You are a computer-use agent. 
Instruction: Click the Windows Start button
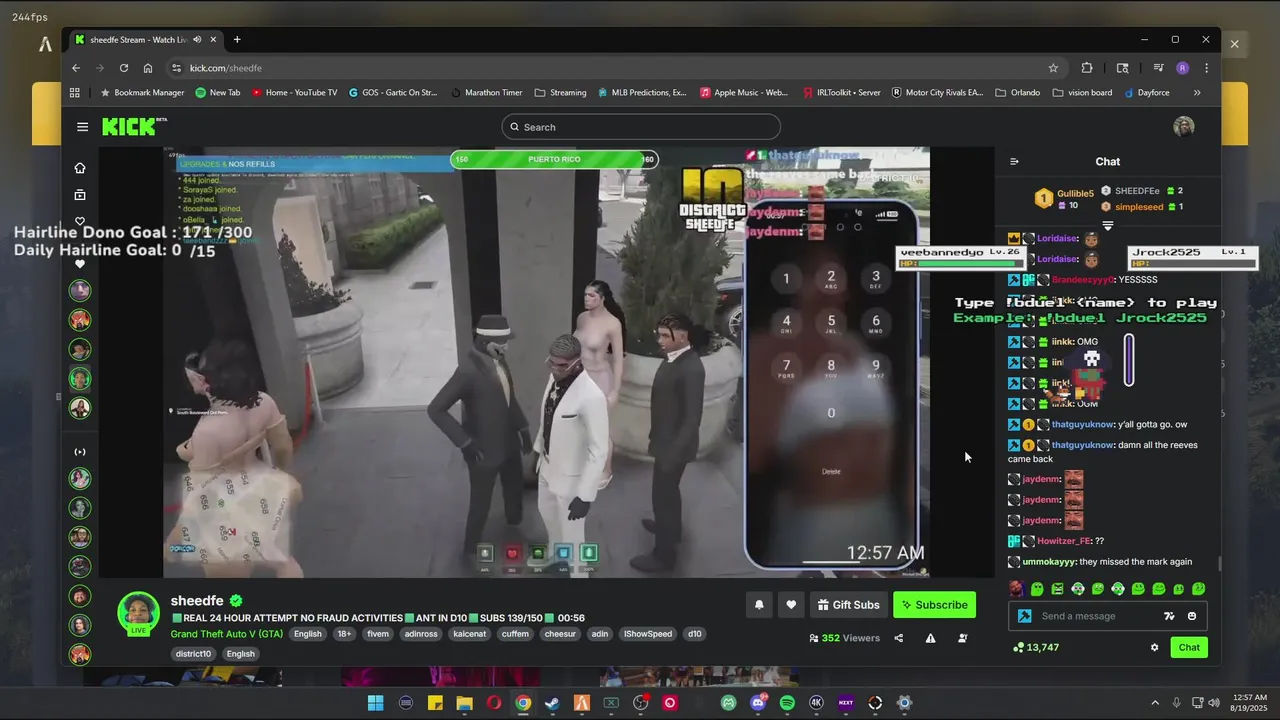[376, 703]
